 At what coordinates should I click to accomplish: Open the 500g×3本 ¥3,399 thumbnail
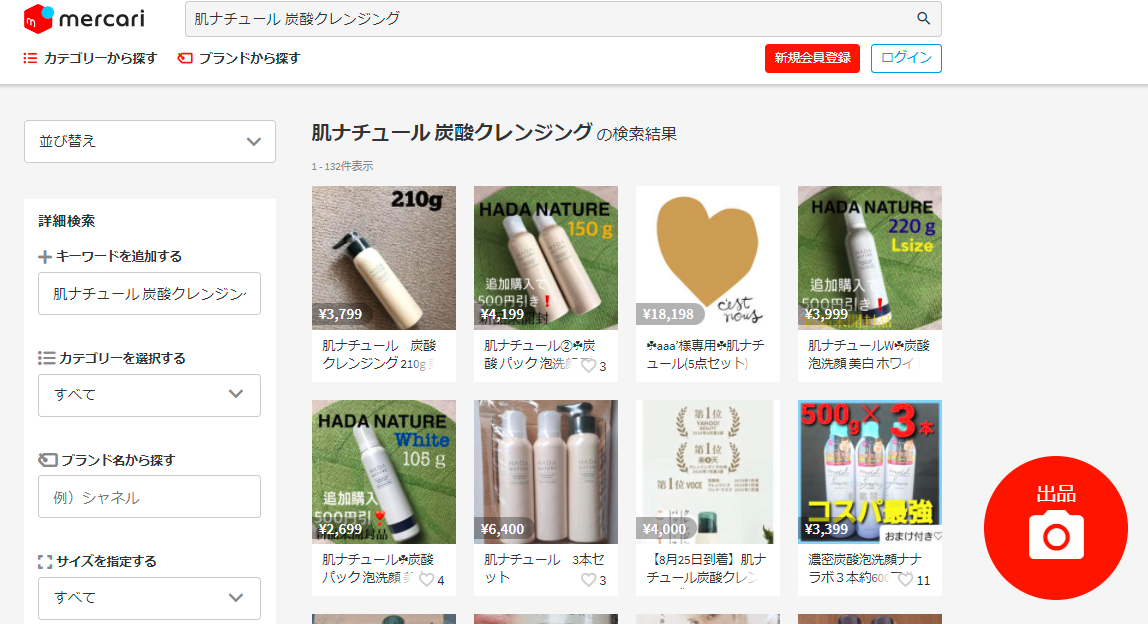pyautogui.click(x=870, y=472)
